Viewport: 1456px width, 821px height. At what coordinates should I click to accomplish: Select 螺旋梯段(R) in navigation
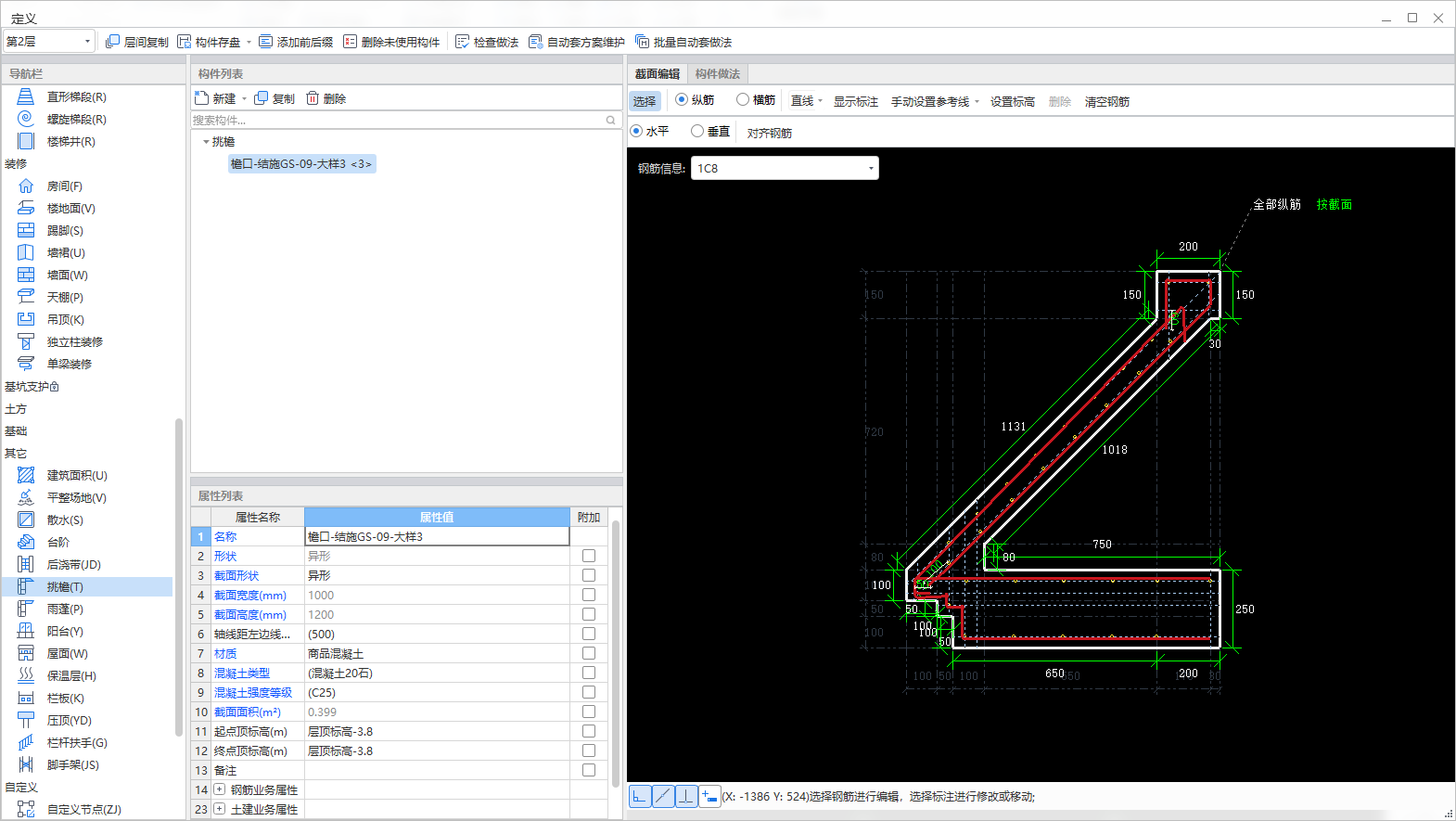pos(76,119)
